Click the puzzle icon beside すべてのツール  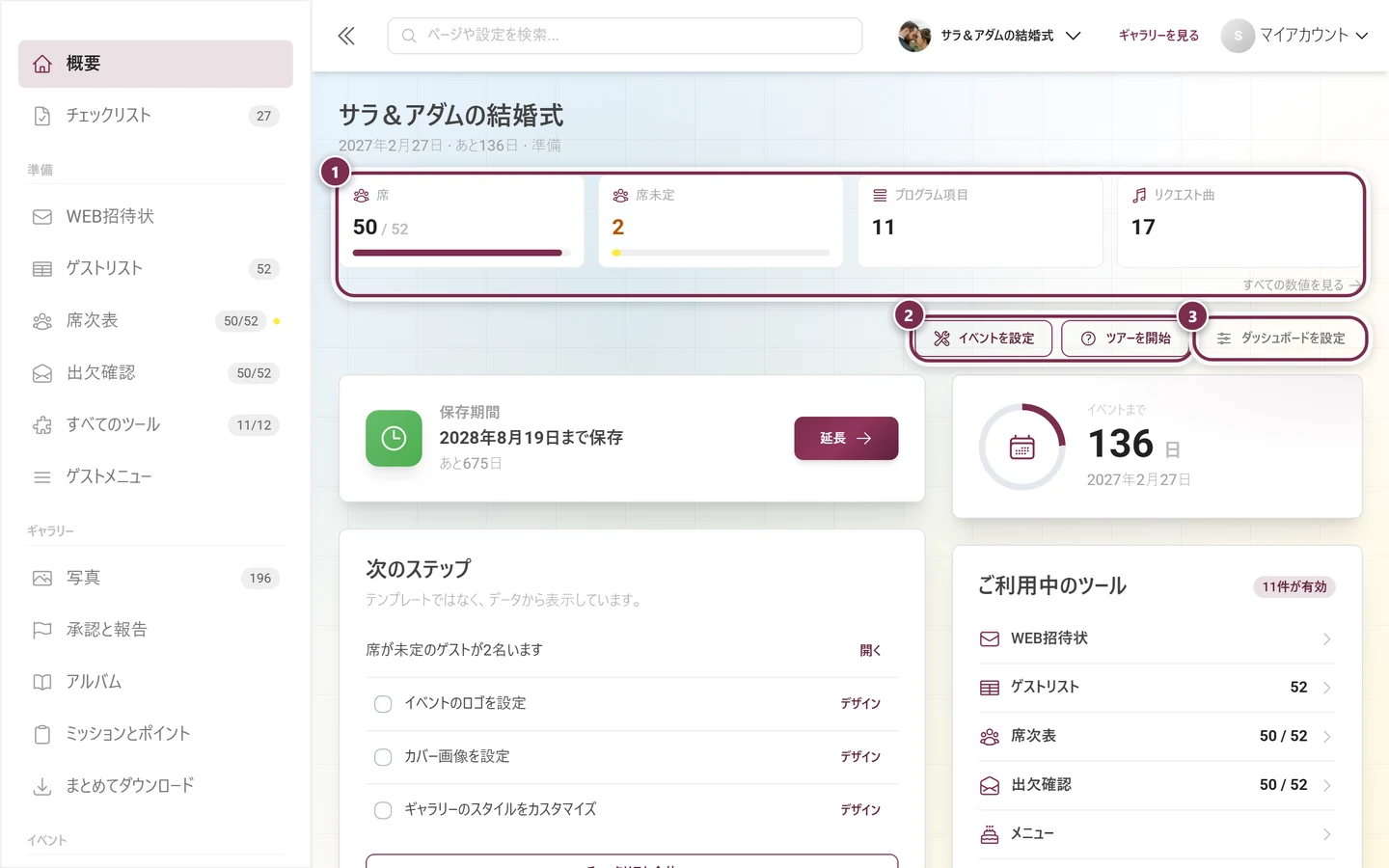click(x=42, y=425)
